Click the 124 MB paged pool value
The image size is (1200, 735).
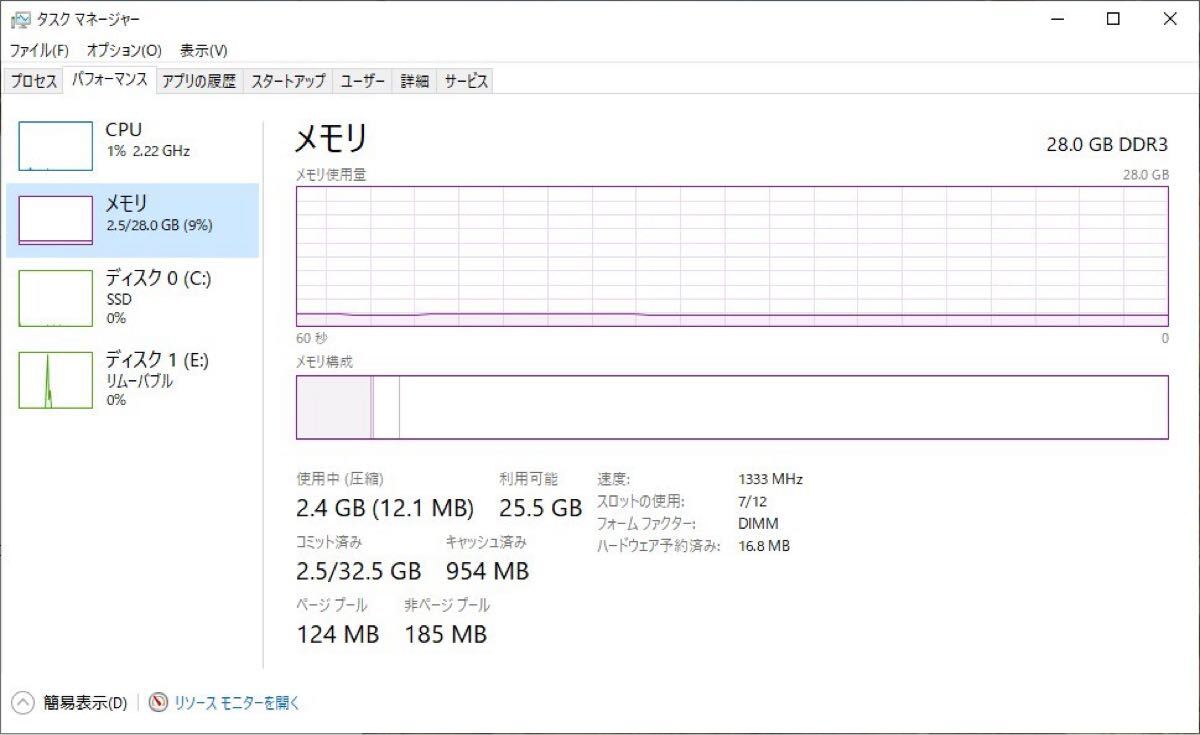pos(338,634)
